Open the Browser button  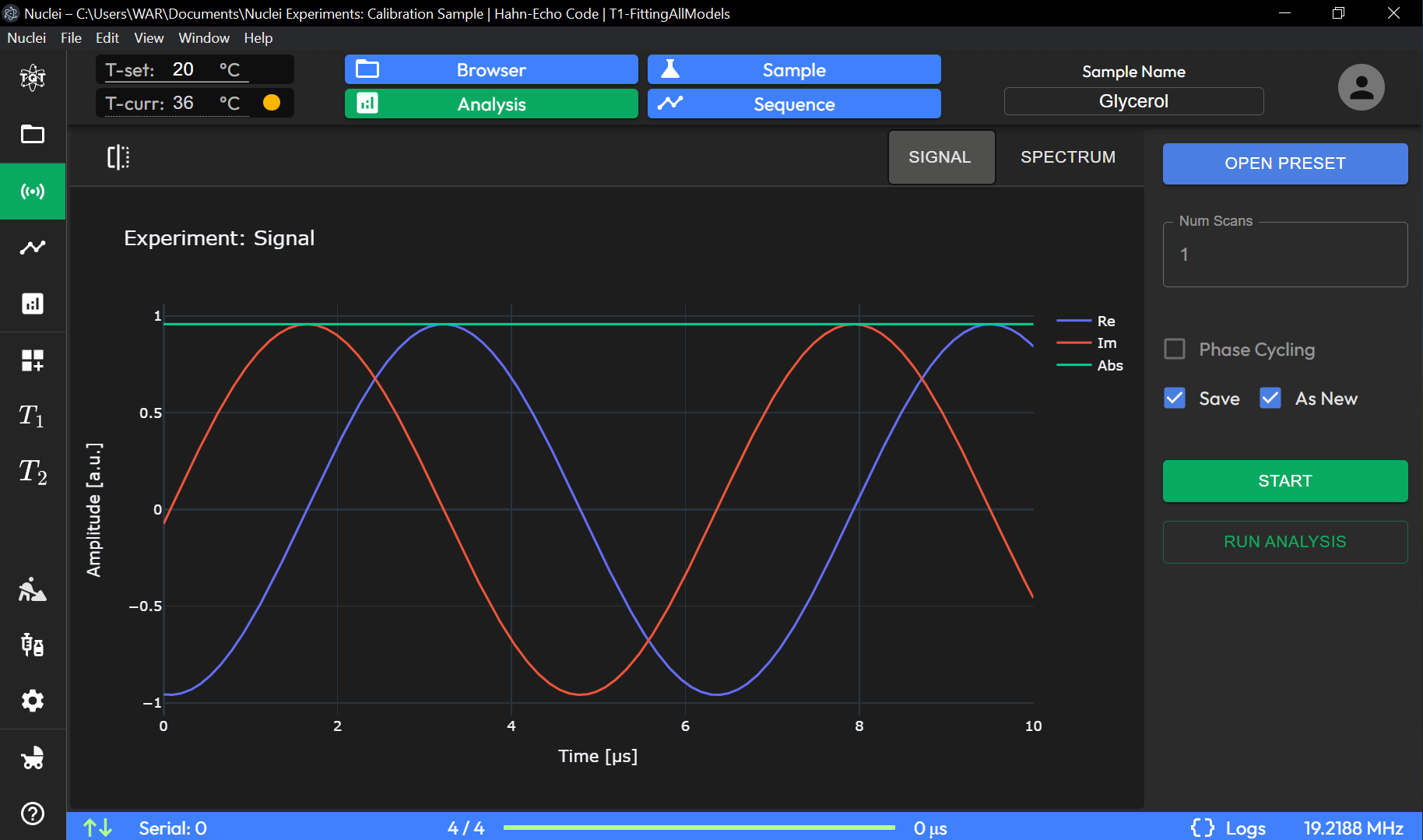[491, 69]
